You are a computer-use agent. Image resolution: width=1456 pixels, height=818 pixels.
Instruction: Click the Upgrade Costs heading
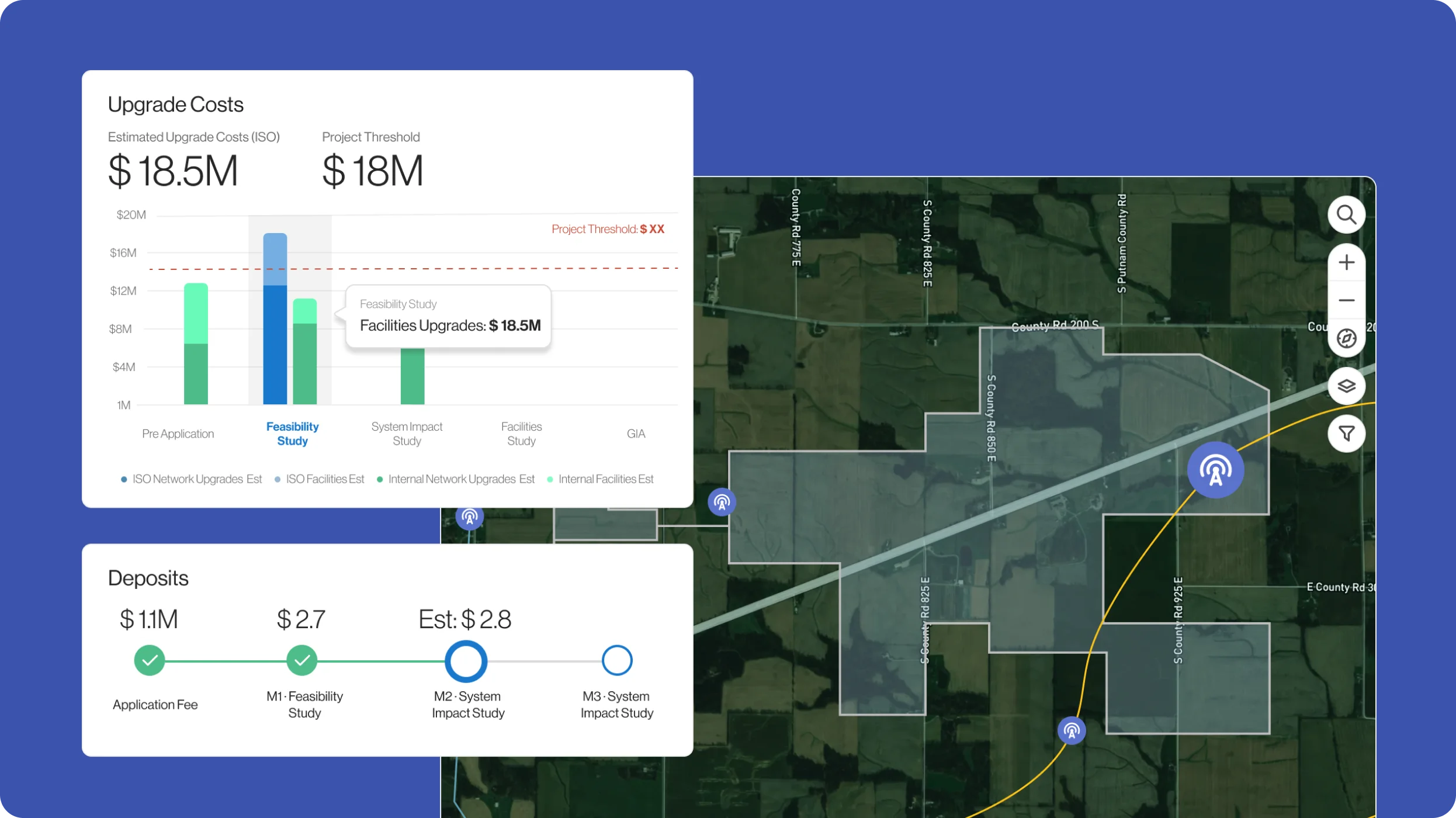(x=175, y=105)
